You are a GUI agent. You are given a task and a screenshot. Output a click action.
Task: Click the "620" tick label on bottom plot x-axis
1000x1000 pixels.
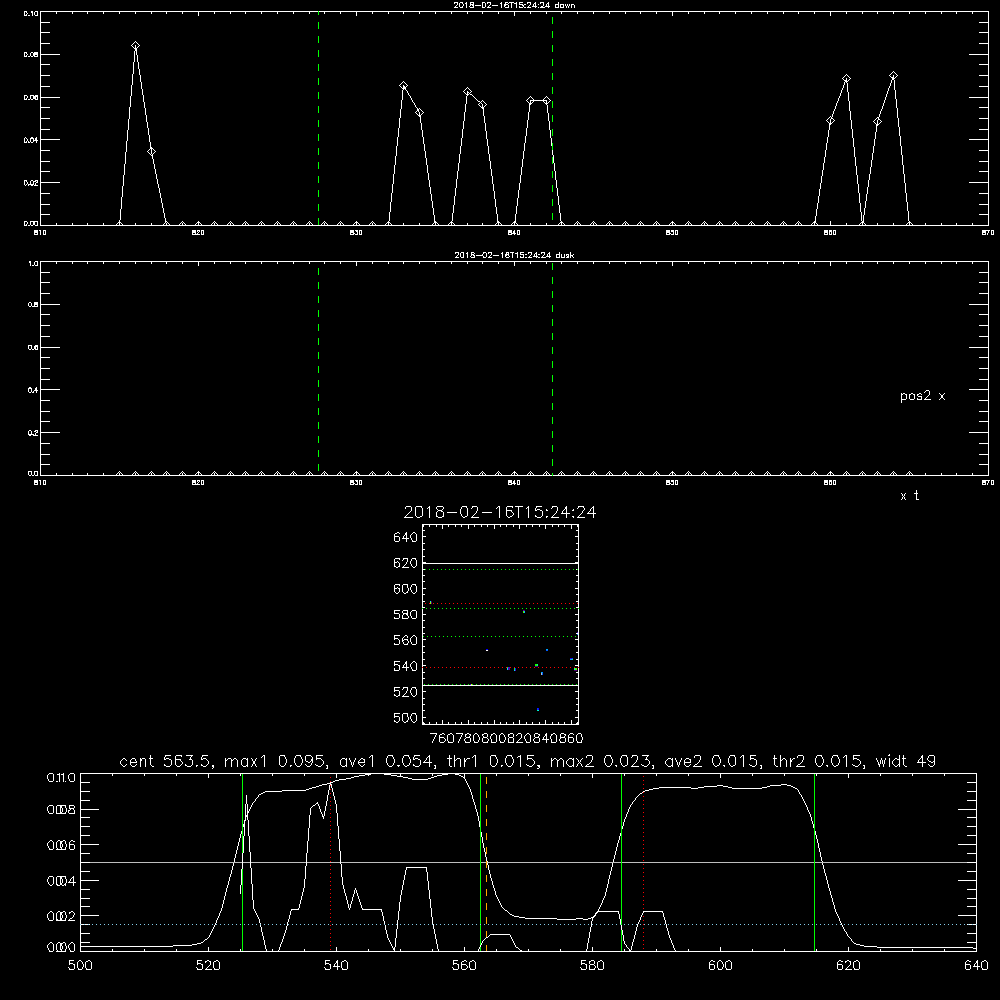point(848,966)
